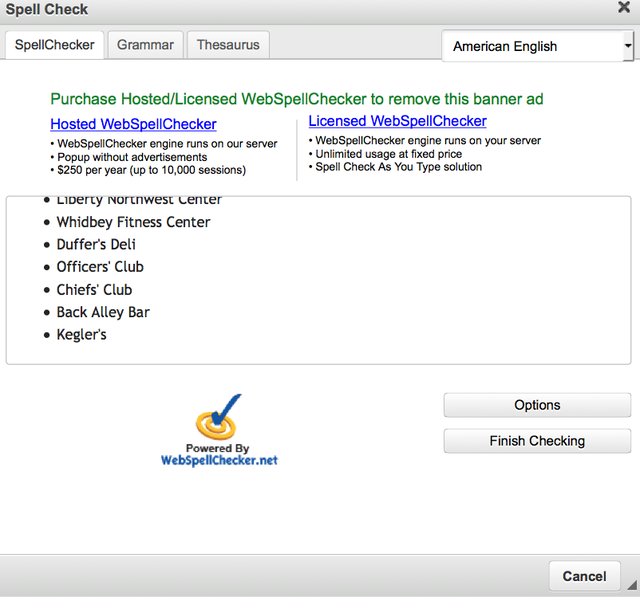Expand the American English language dropdown

point(537,46)
